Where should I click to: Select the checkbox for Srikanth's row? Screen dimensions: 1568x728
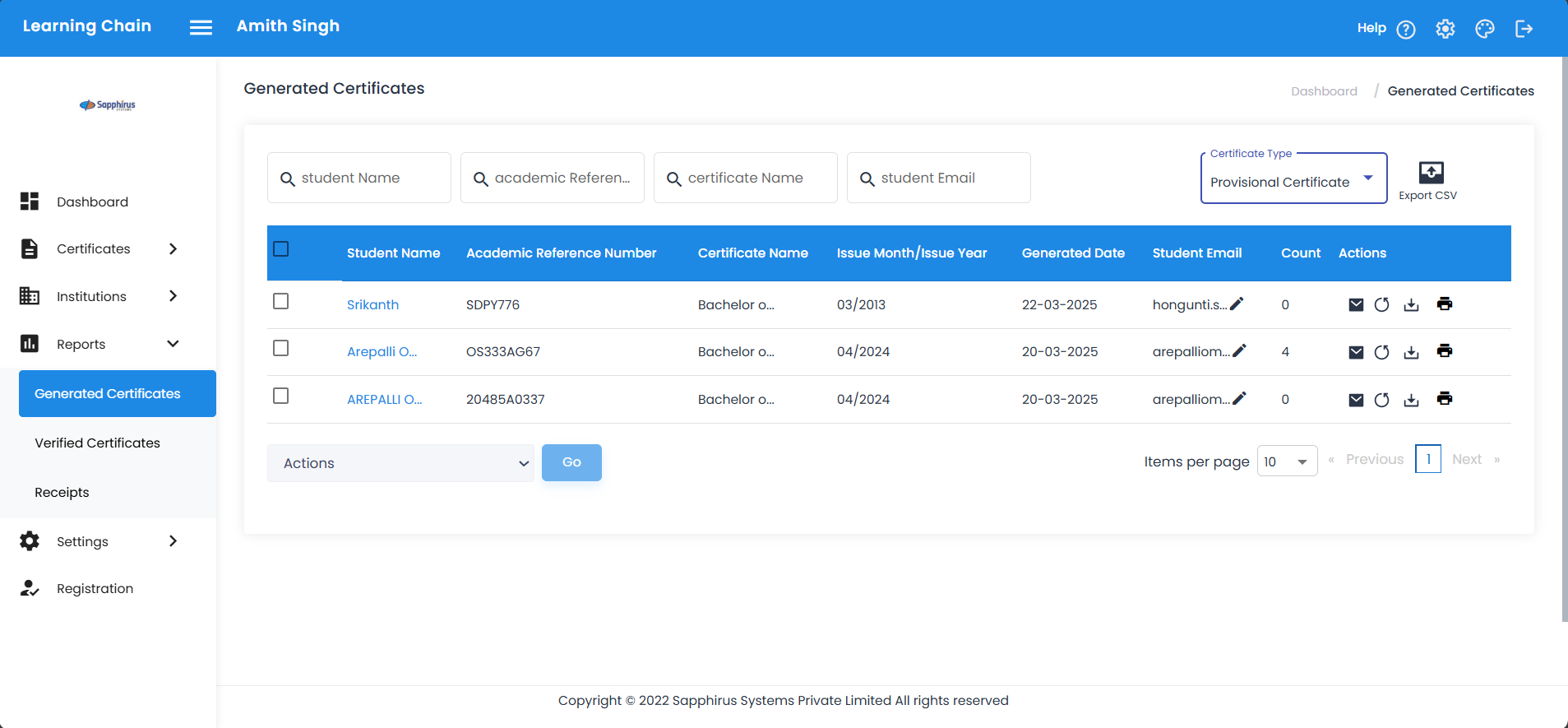tap(281, 302)
